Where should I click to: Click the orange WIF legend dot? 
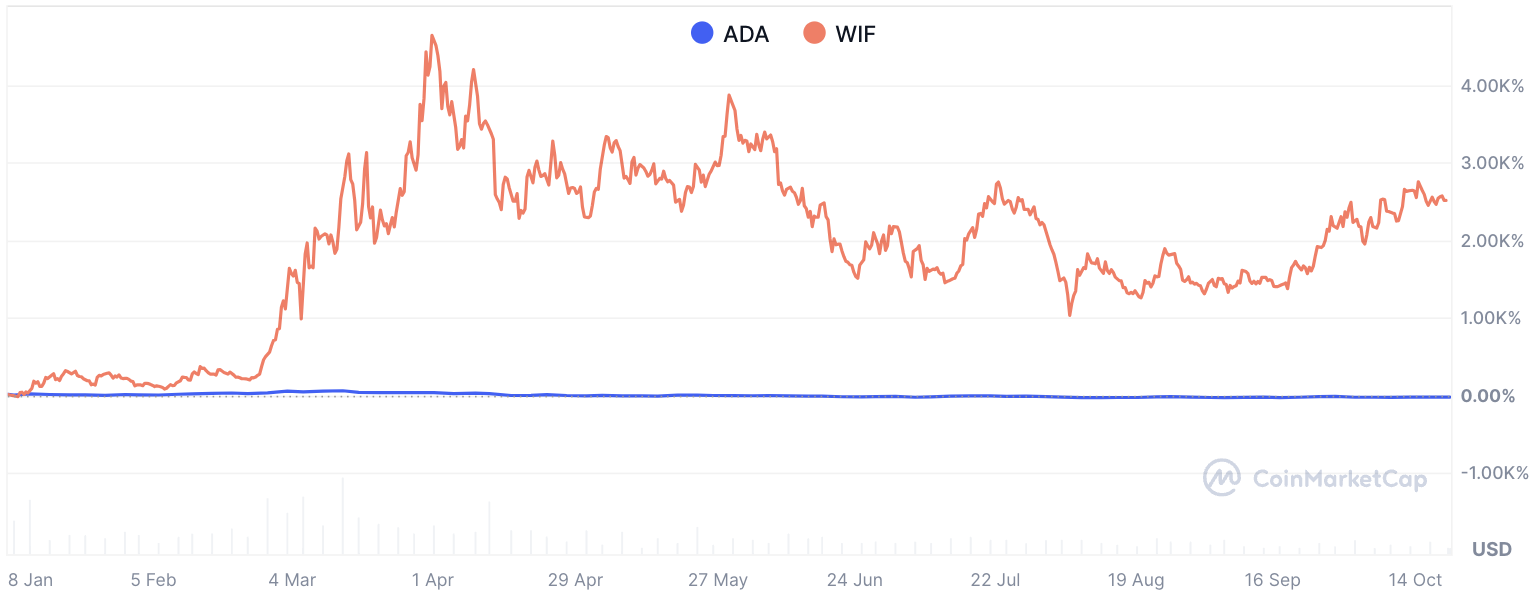(815, 34)
